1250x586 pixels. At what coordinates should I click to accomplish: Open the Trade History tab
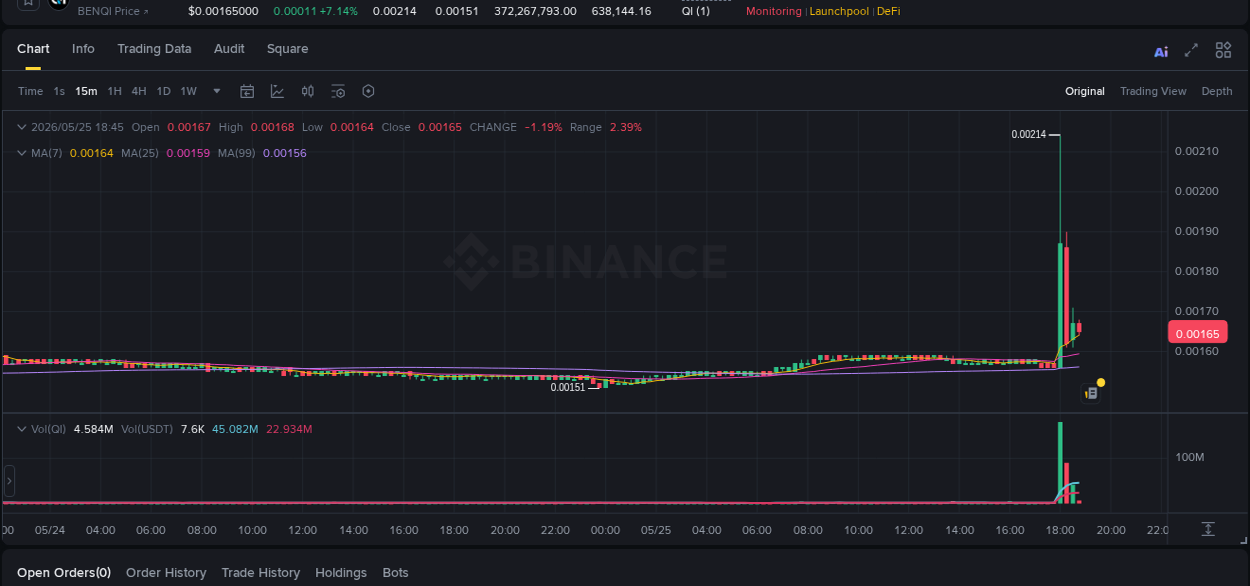pyautogui.click(x=260, y=573)
